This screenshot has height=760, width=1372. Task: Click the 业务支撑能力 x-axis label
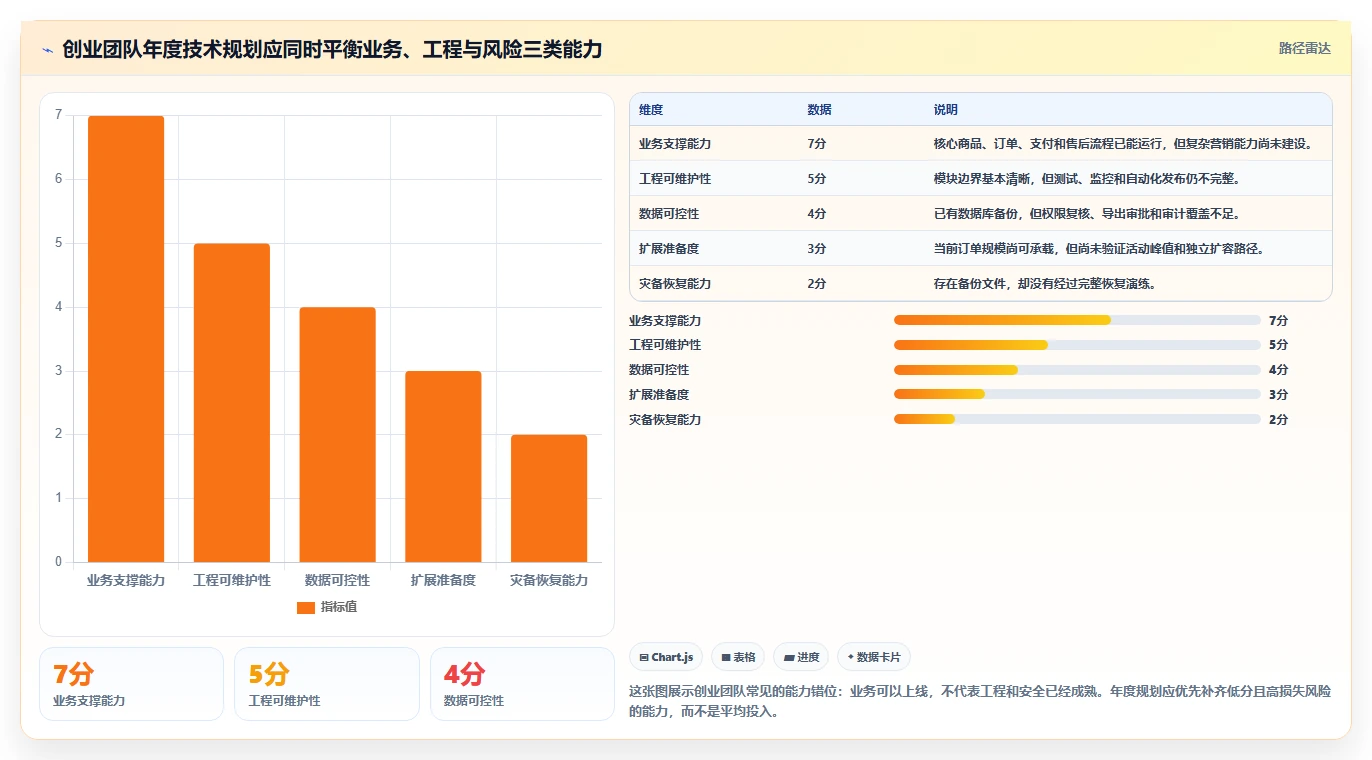(x=126, y=580)
